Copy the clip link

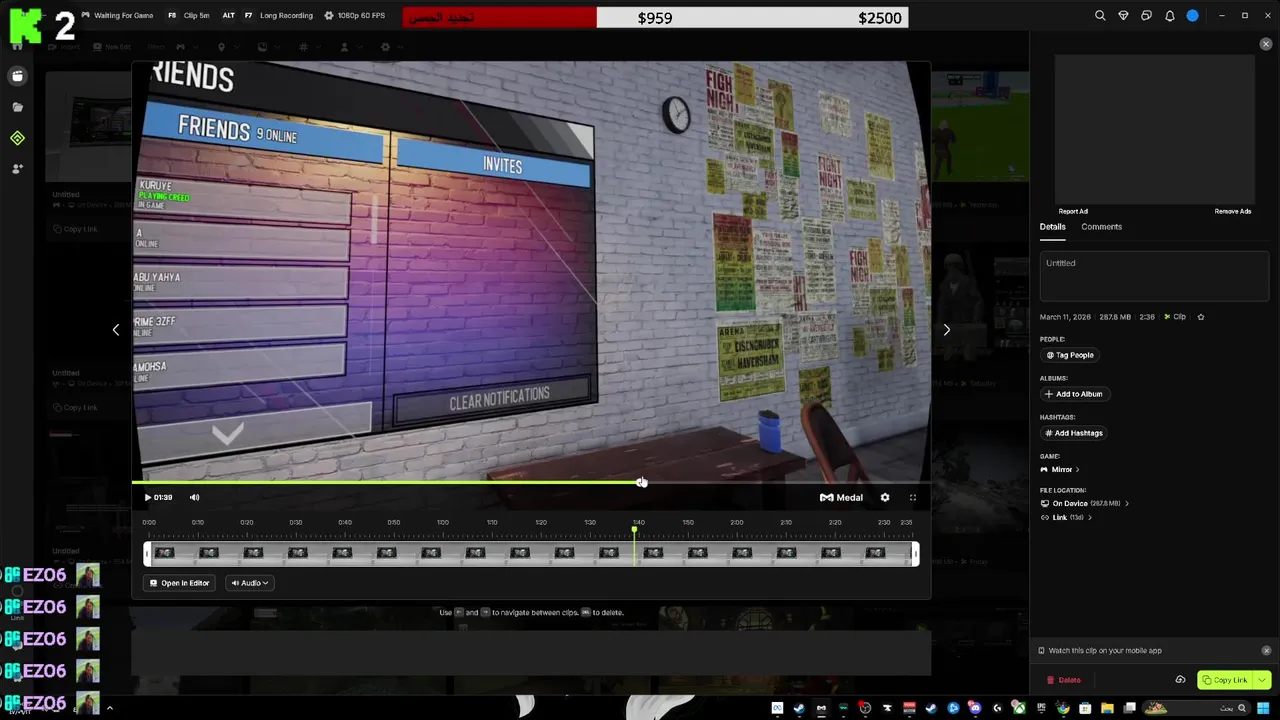click(1225, 680)
